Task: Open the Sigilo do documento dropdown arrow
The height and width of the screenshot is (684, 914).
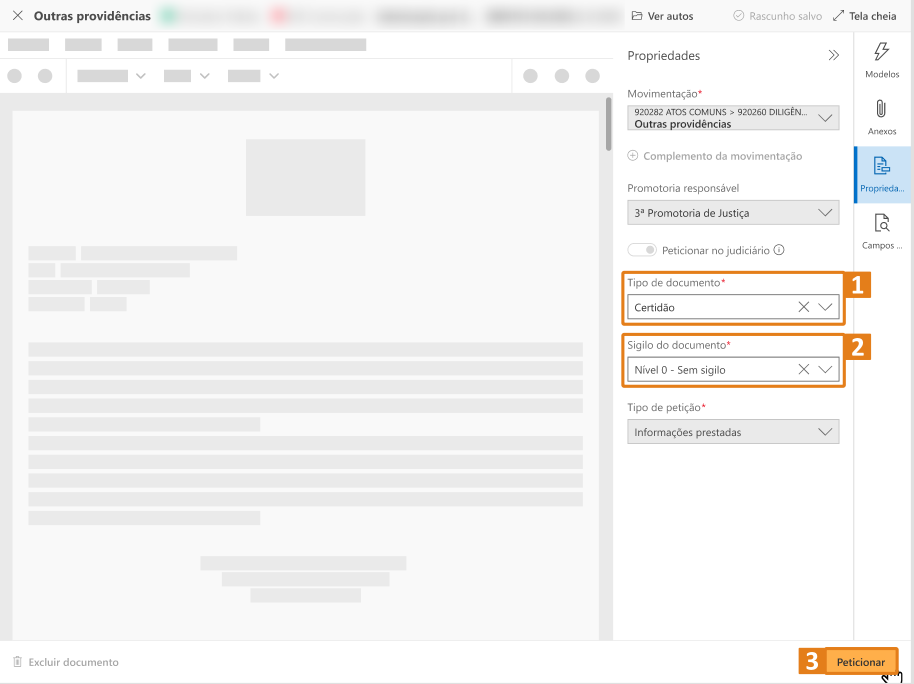Action: click(825, 370)
